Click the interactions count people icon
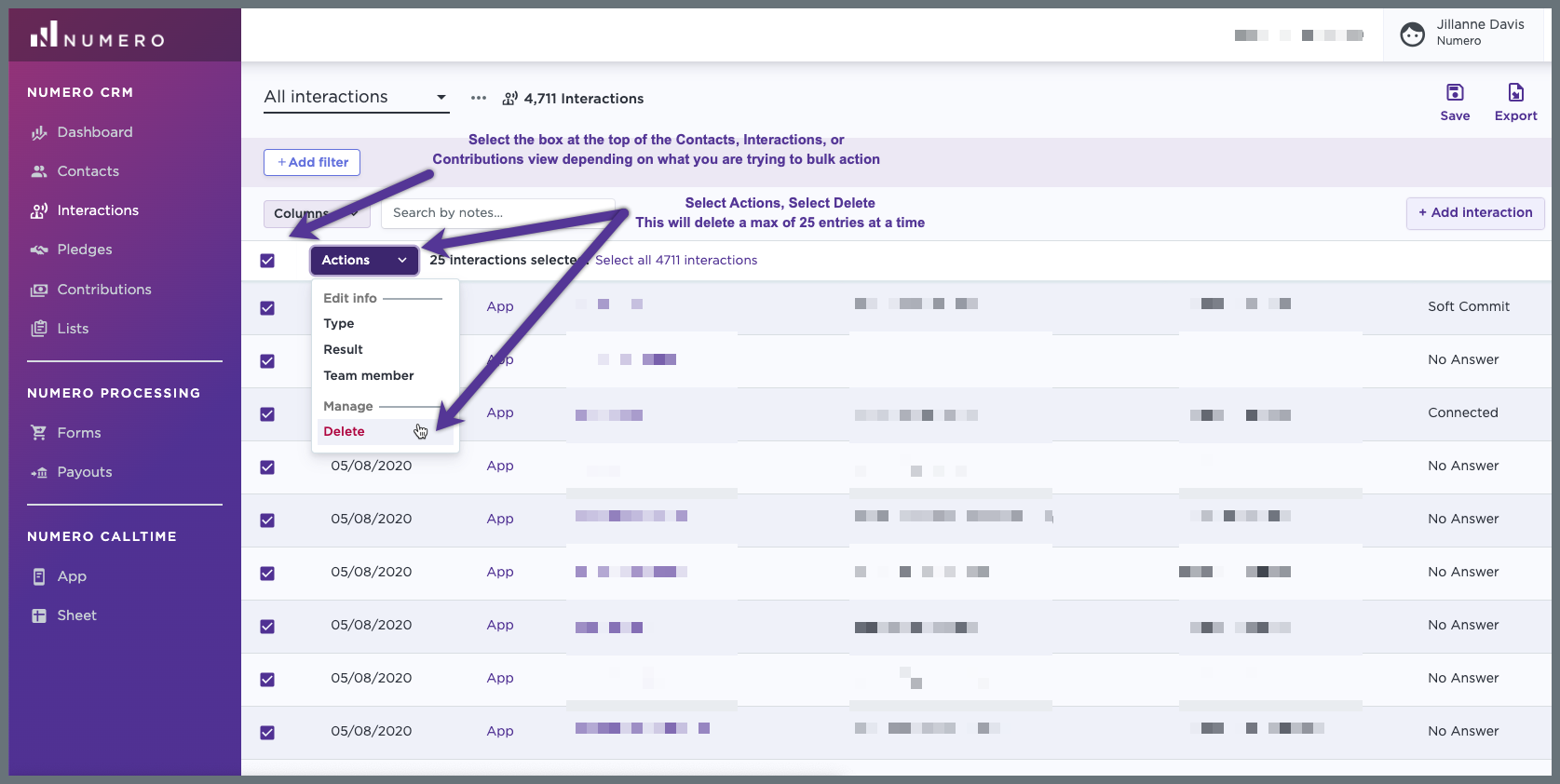1560x784 pixels. [x=510, y=99]
